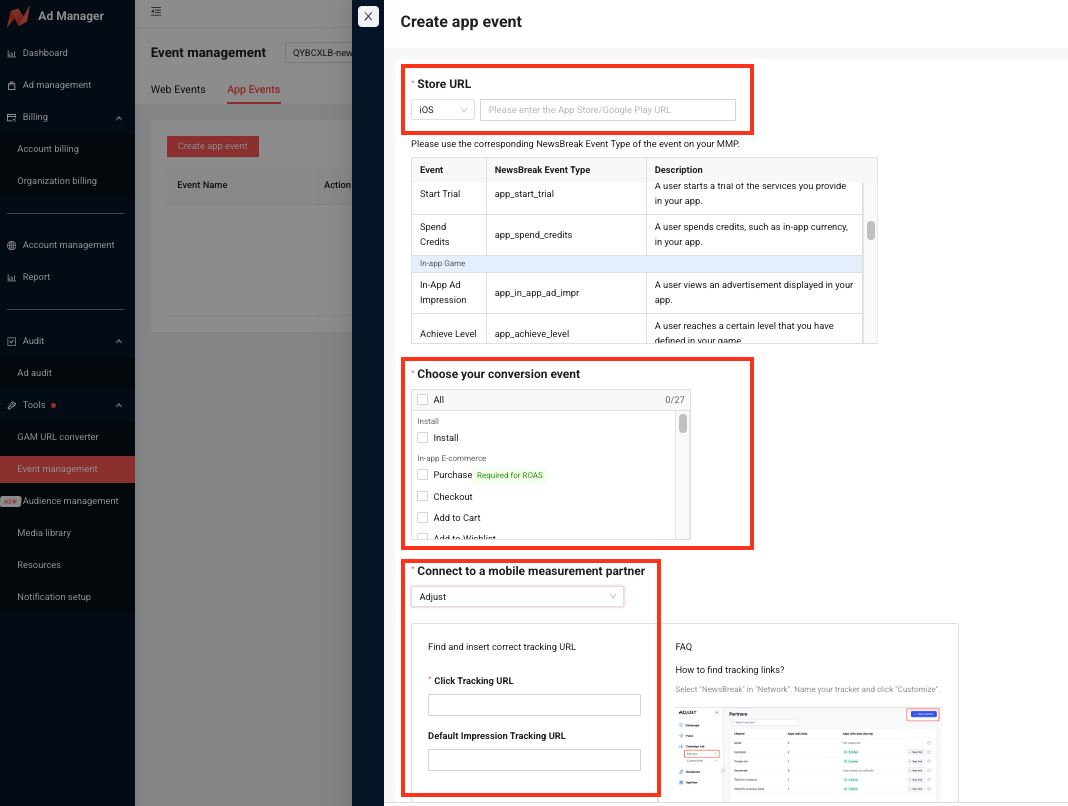The height and width of the screenshot is (806, 1068).
Task: Expand the Adjust measurement partner dropdown
Action: pos(517,597)
